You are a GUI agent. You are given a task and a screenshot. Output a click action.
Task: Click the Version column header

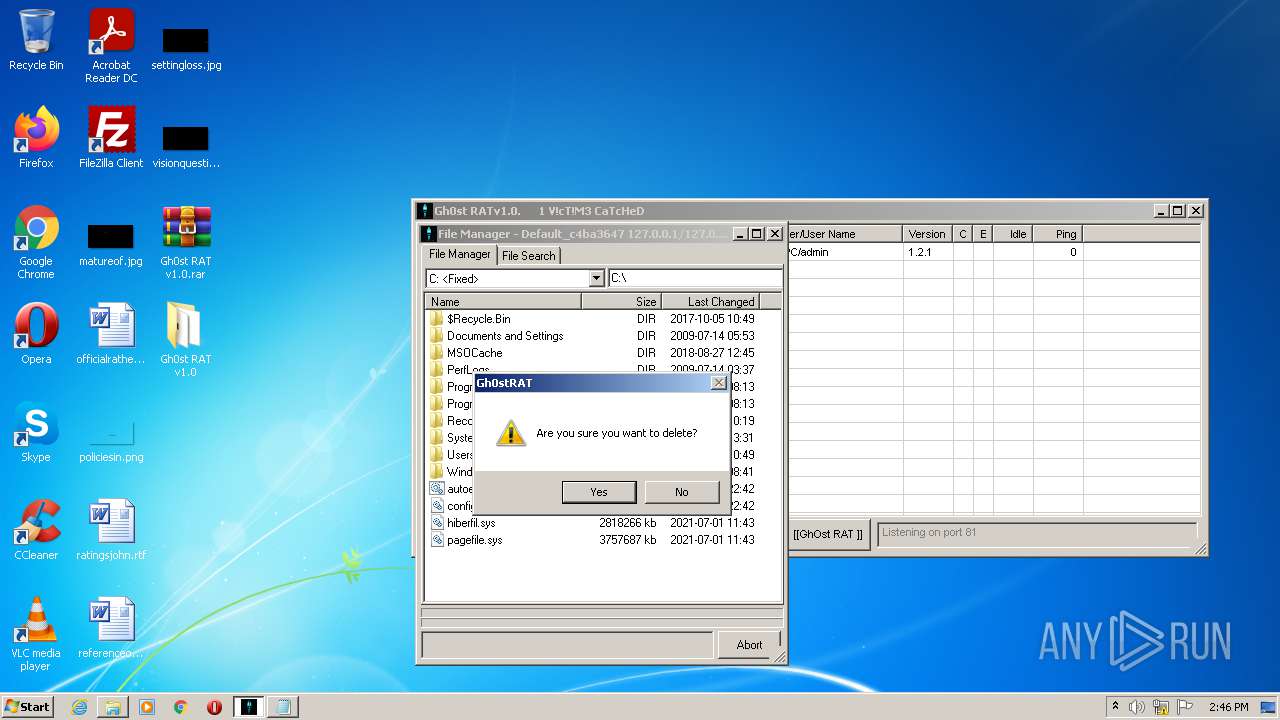click(927, 234)
